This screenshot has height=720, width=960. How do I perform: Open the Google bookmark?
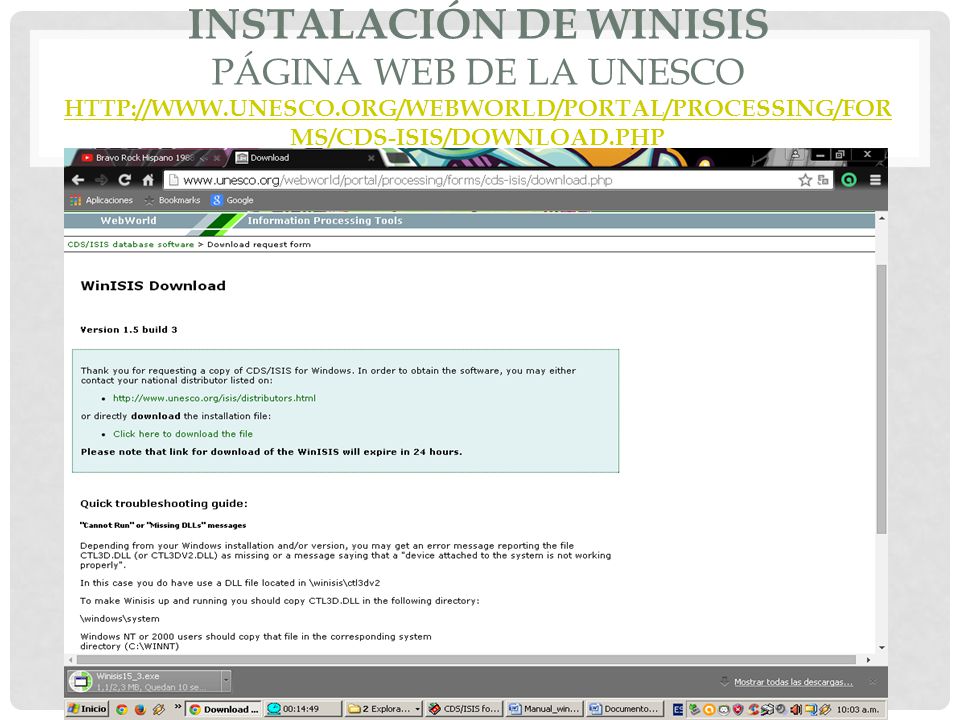click(232, 200)
